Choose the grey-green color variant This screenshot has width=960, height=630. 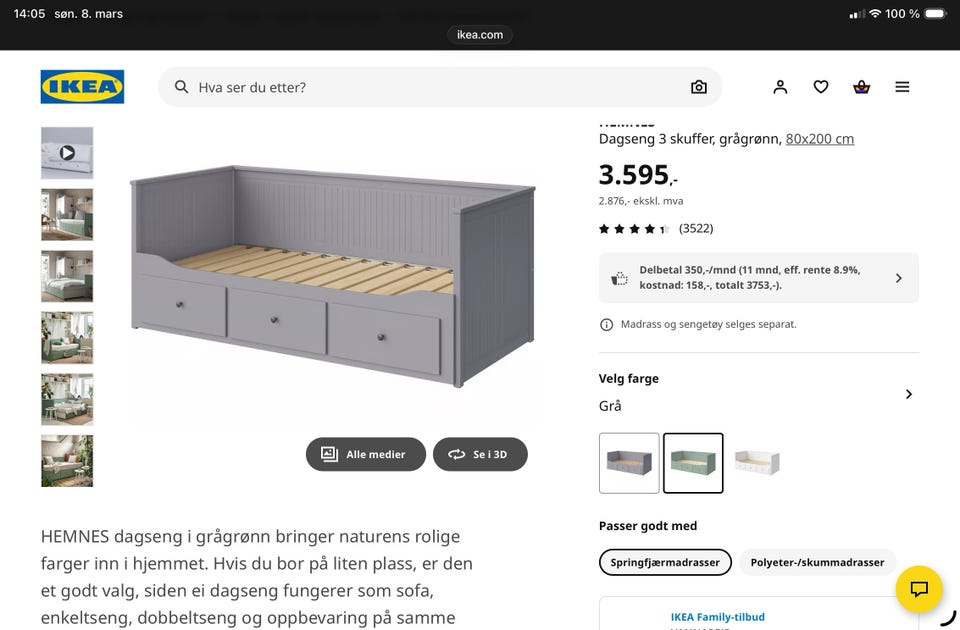coord(693,463)
